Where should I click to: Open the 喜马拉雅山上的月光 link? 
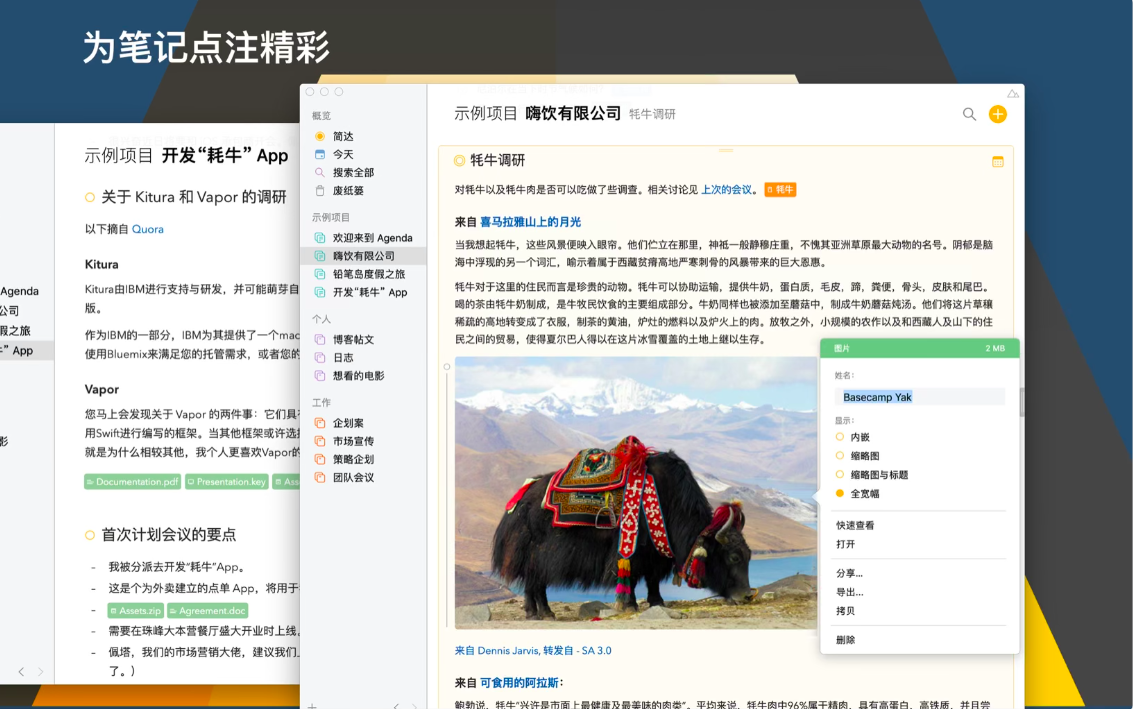pyautogui.click(x=530, y=222)
